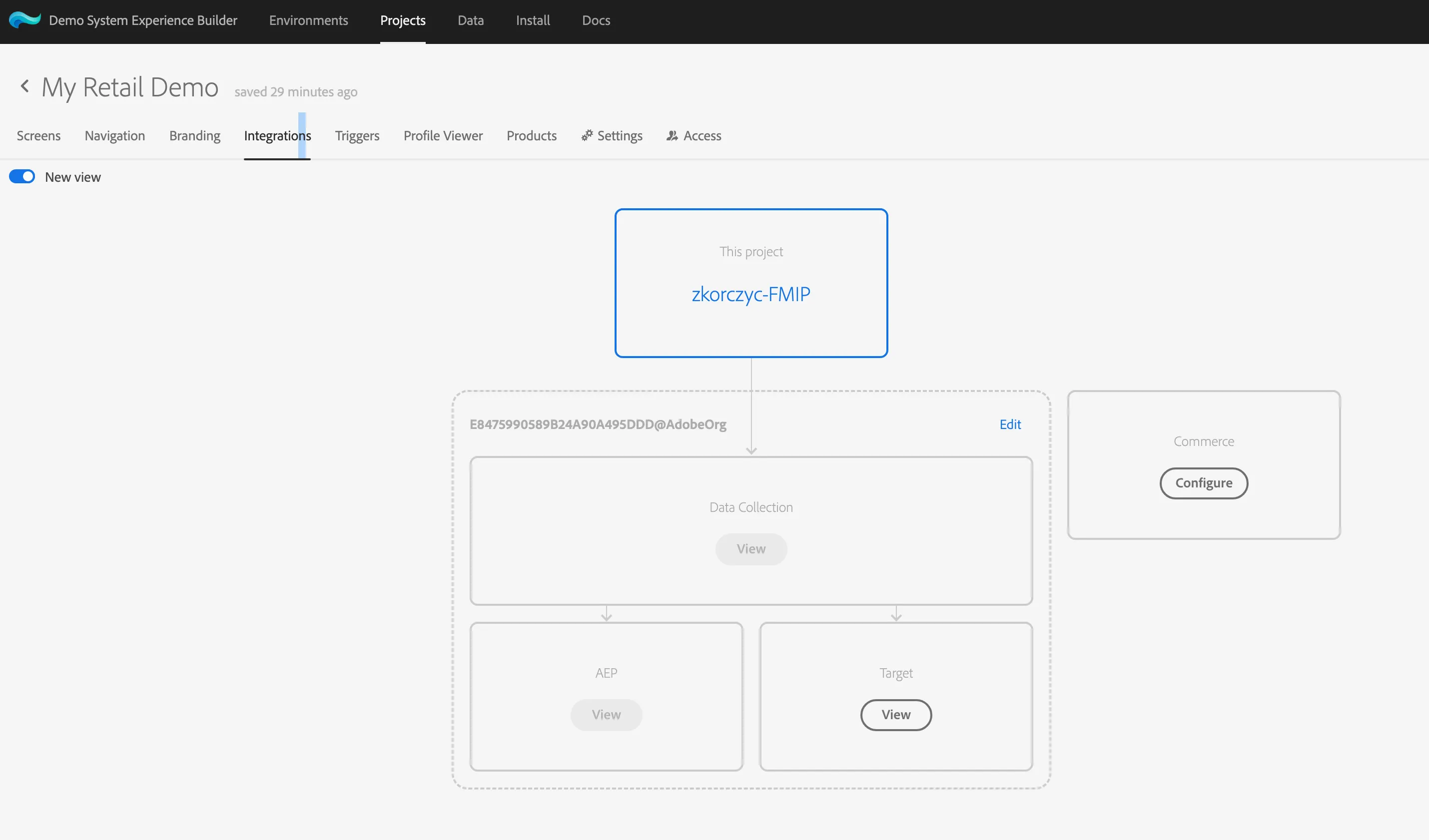Click View in the Data Collection card

pos(751,549)
